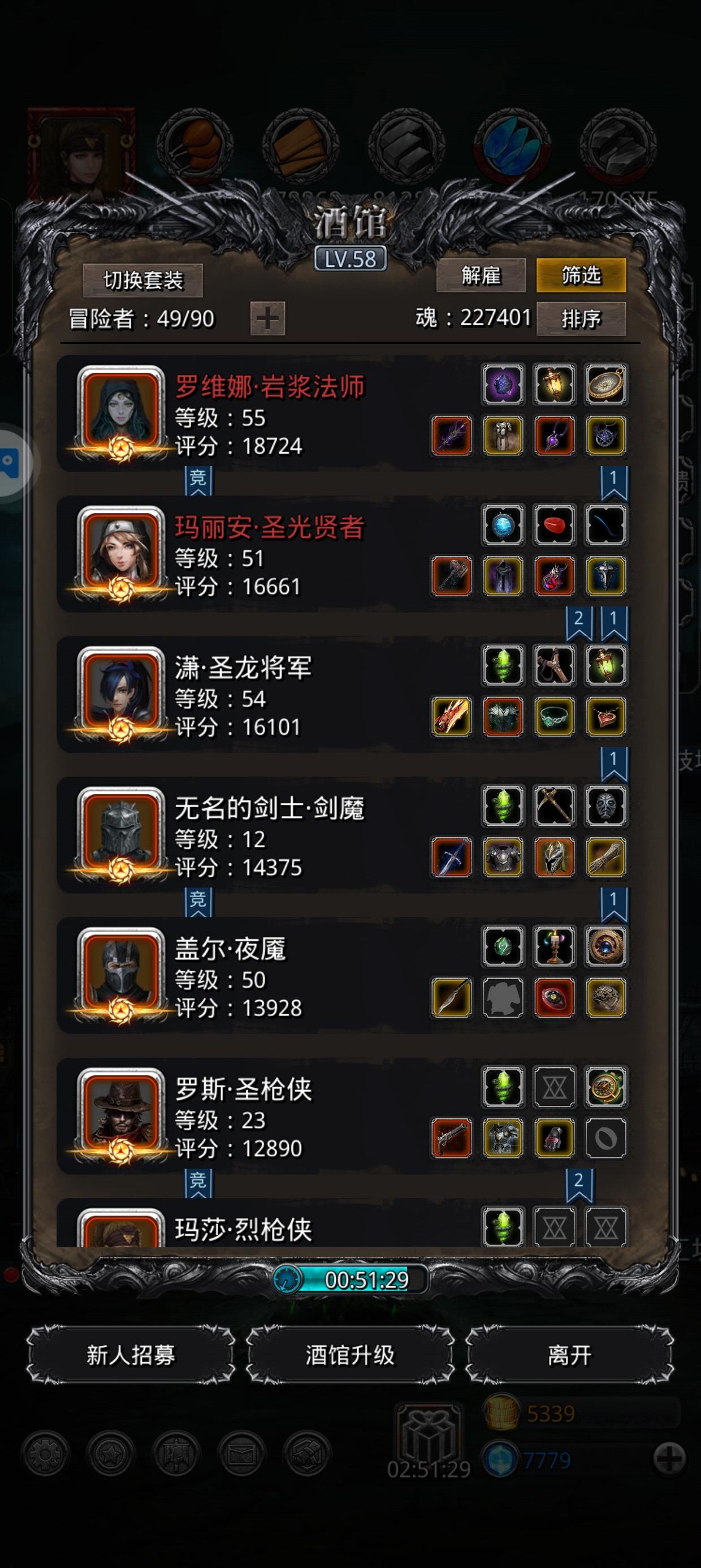Tap the 00:51:29 timer progress bar

(x=350, y=1279)
